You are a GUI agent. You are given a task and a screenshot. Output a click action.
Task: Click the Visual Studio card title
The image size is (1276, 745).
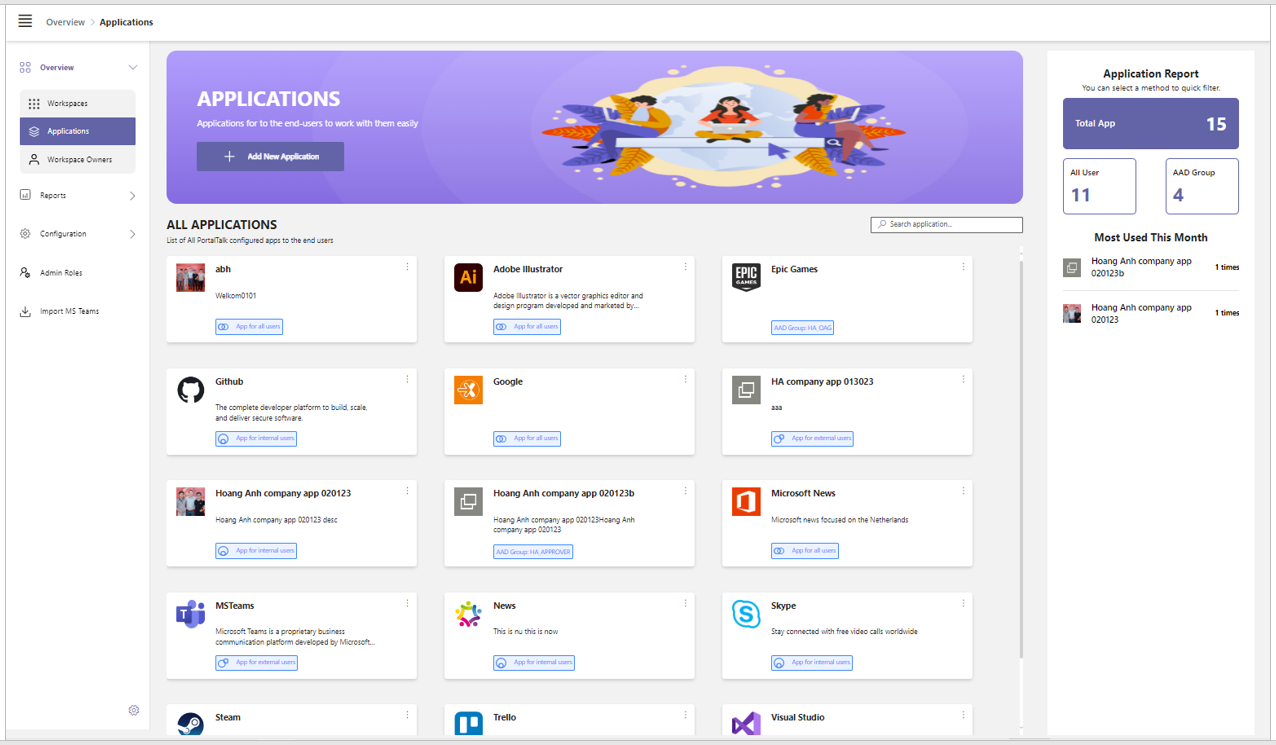click(x=798, y=717)
